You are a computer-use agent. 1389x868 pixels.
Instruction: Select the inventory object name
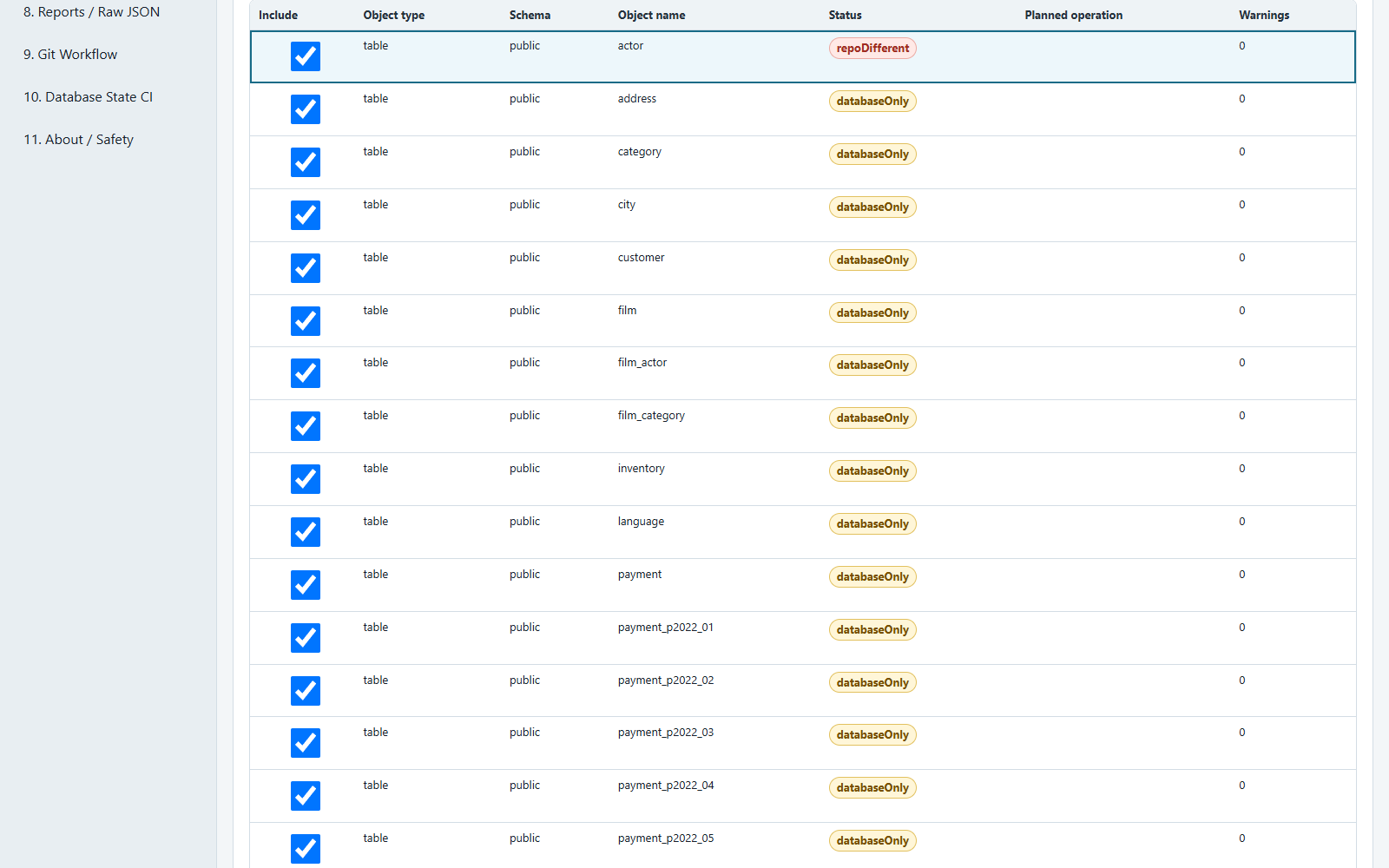pyautogui.click(x=642, y=469)
